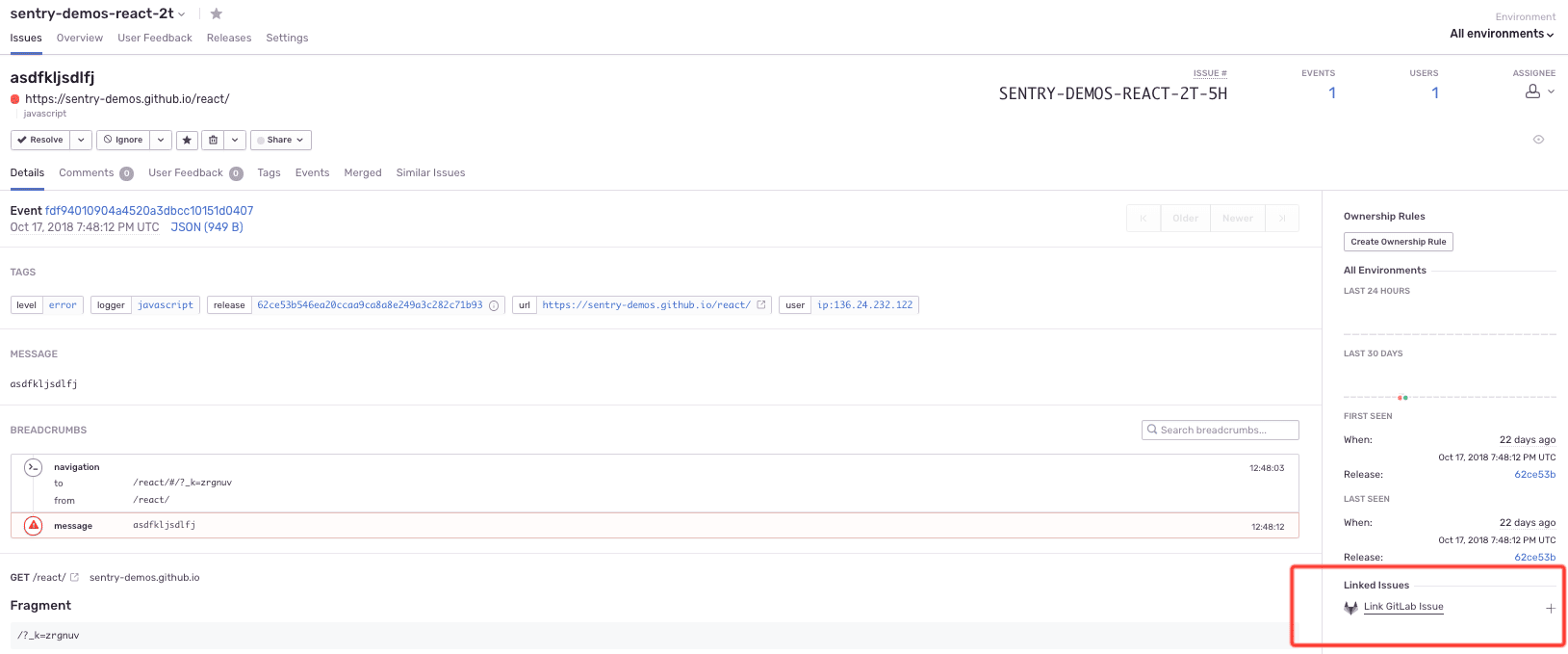Image resolution: width=1568 pixels, height=654 pixels.
Task: Click the event markers in Last 30 Days chart
Action: coord(1402,397)
